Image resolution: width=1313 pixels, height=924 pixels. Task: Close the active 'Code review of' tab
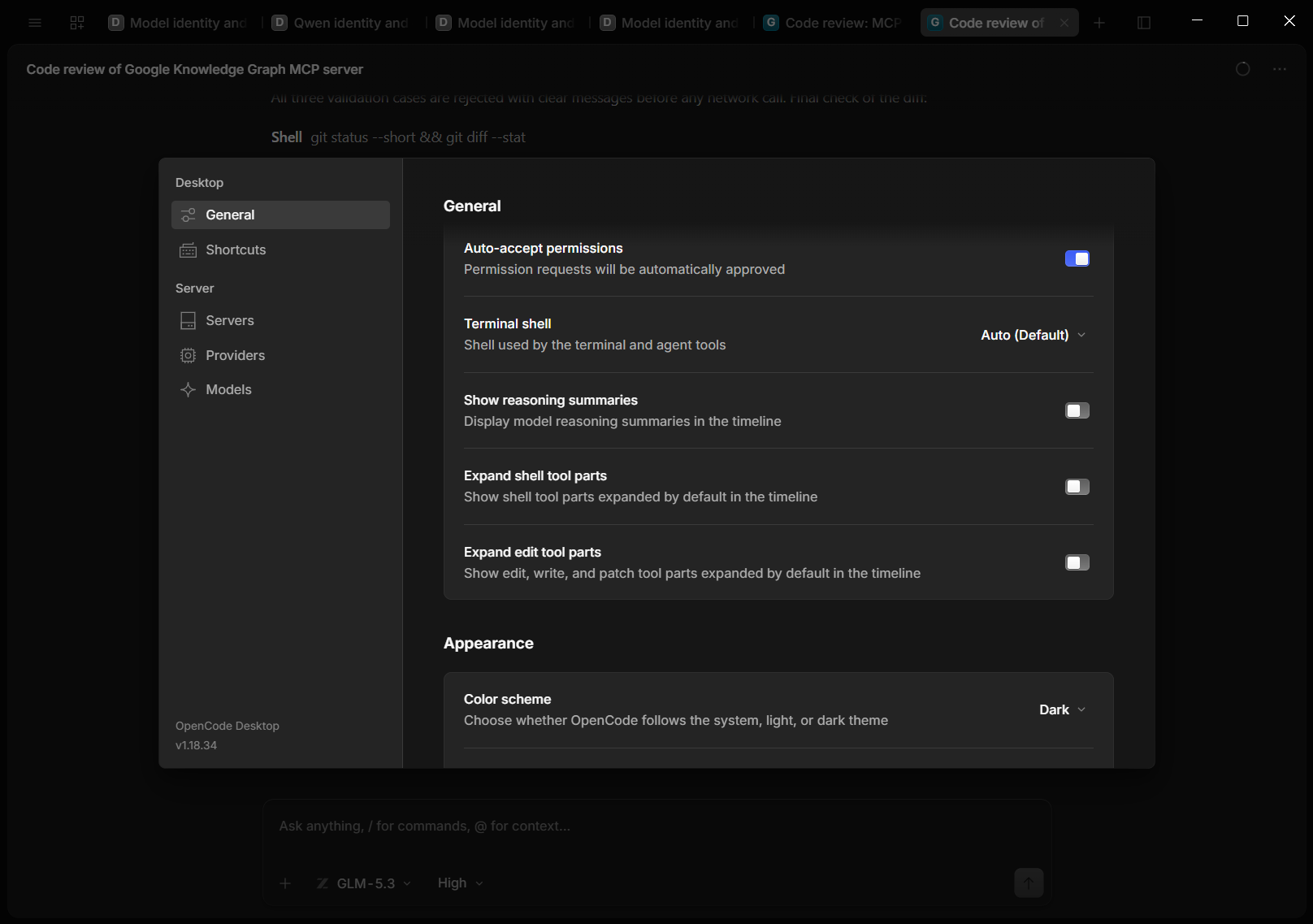coord(1064,23)
